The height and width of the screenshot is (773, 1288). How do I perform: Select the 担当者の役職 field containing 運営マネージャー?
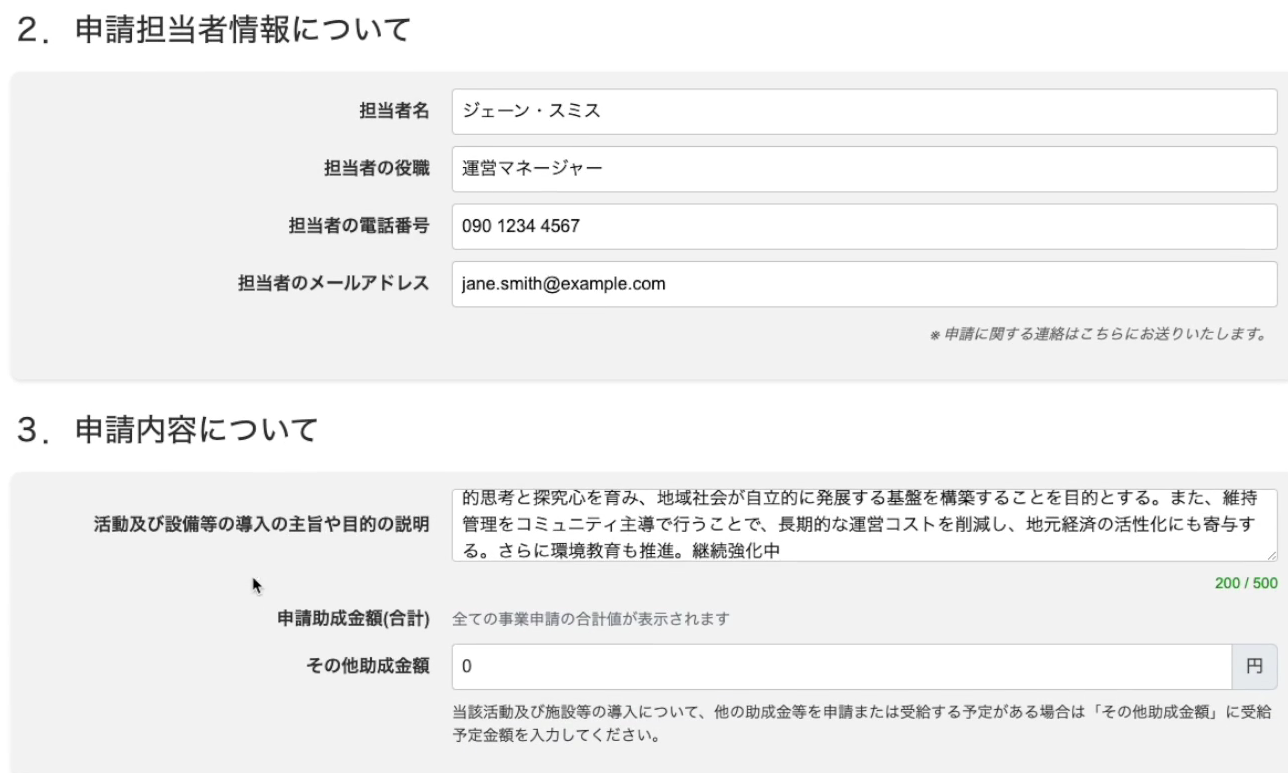pyautogui.click(x=860, y=167)
